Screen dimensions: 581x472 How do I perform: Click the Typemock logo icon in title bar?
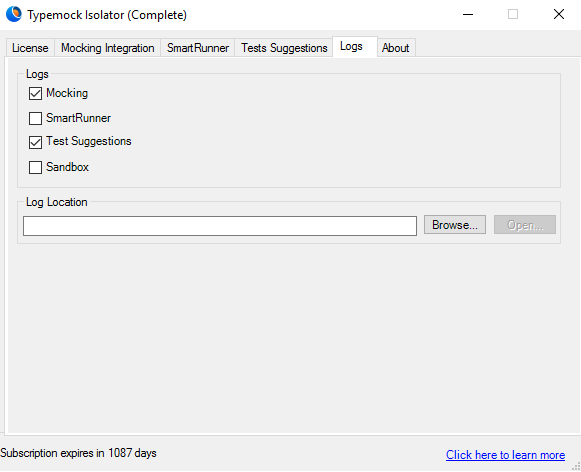pos(14,14)
